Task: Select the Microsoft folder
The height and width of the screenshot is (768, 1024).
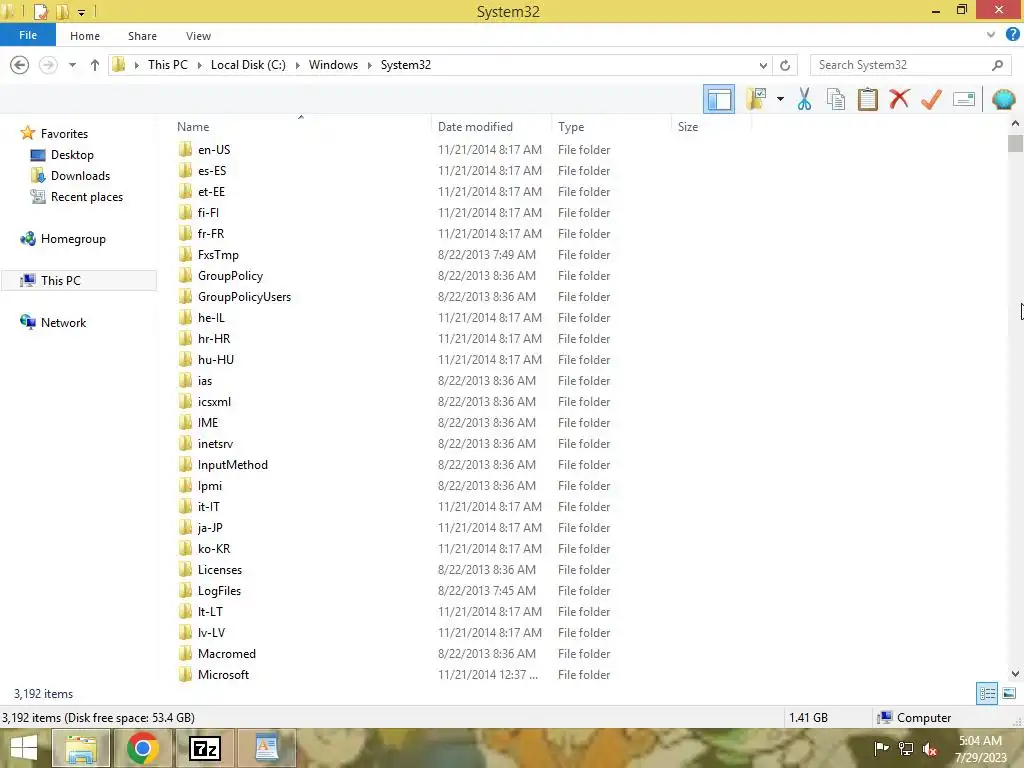Action: (x=223, y=675)
